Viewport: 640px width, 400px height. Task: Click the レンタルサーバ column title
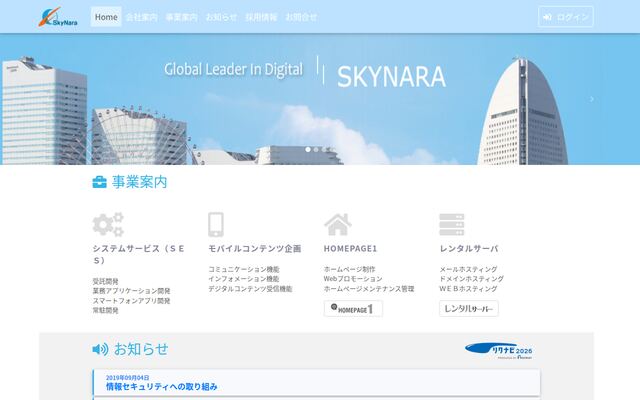coord(469,248)
